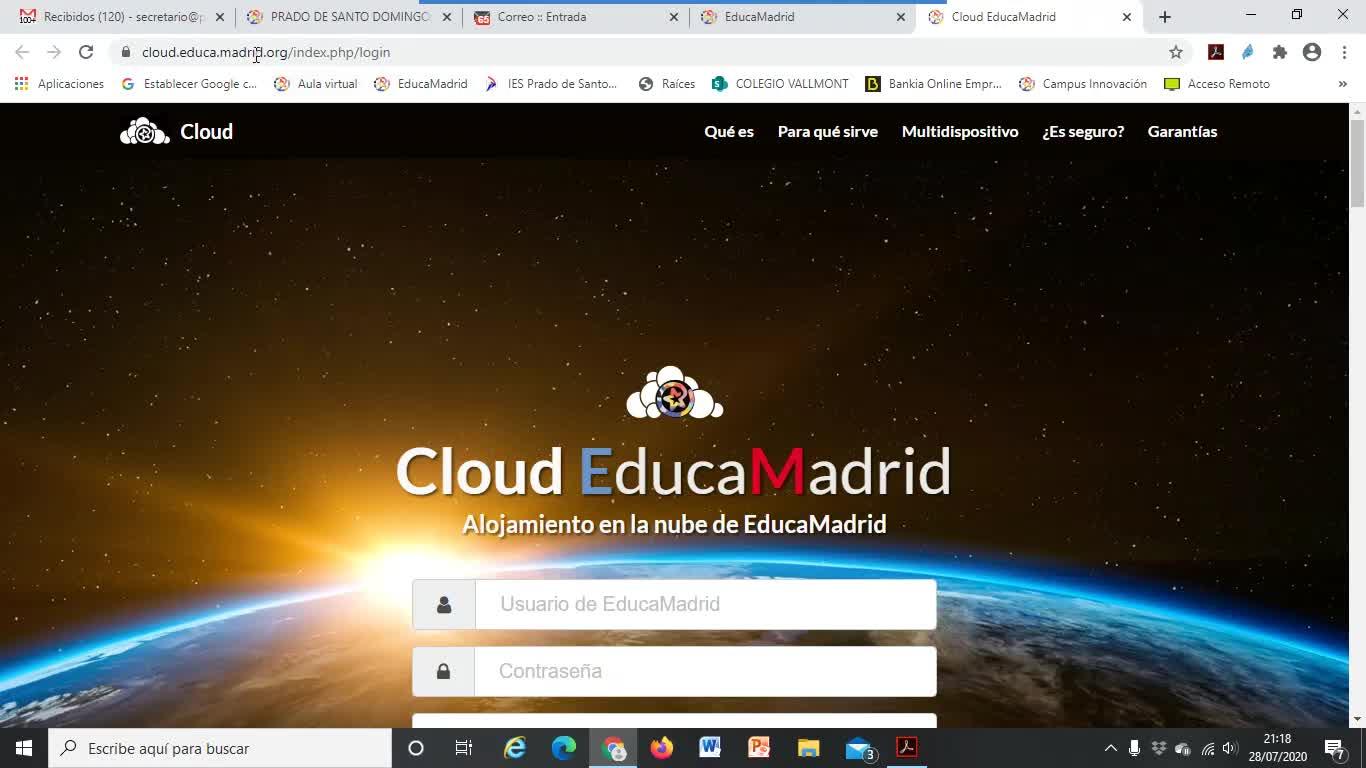1366x768 pixels.
Task: Open Adobe Acrobat Reader from the taskbar
Action: pos(907,748)
